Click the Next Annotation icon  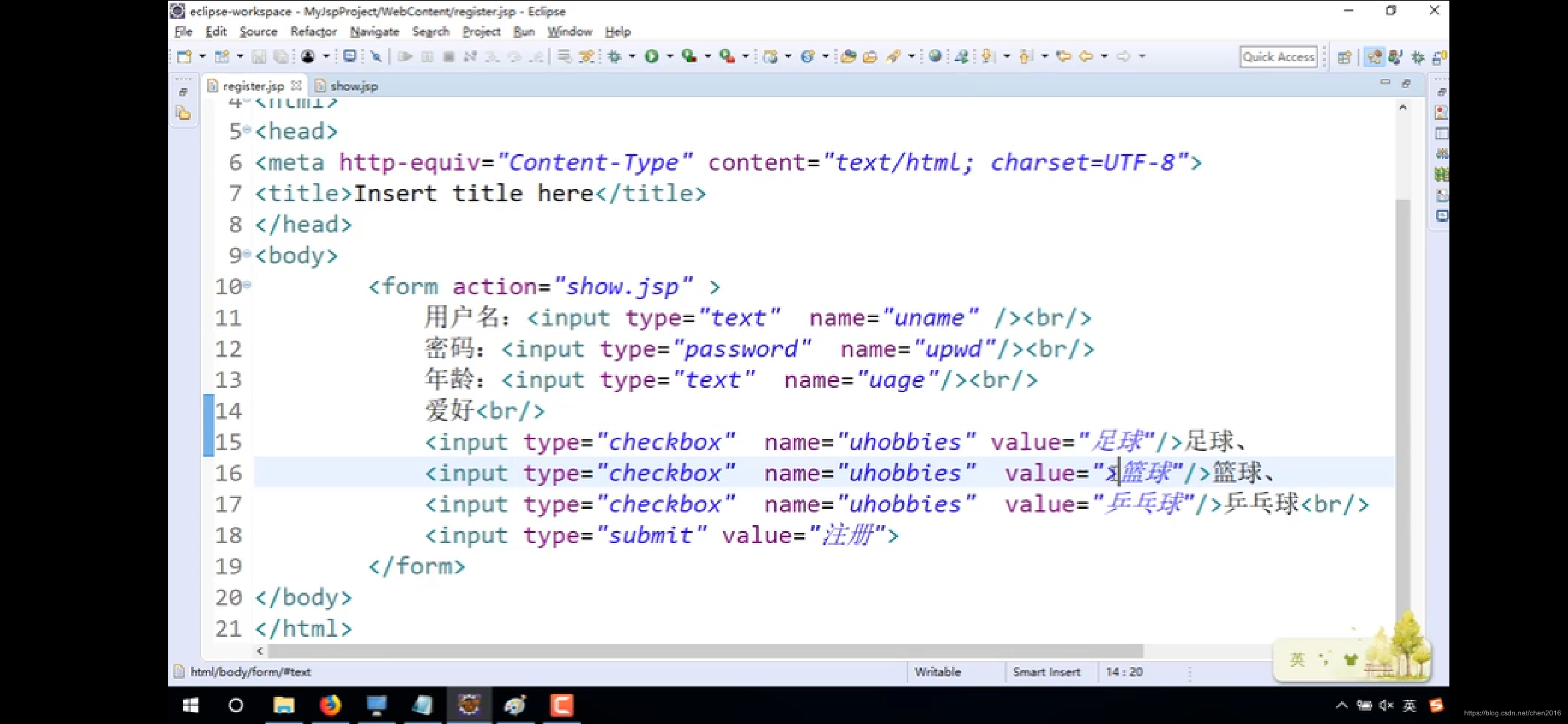click(x=988, y=57)
